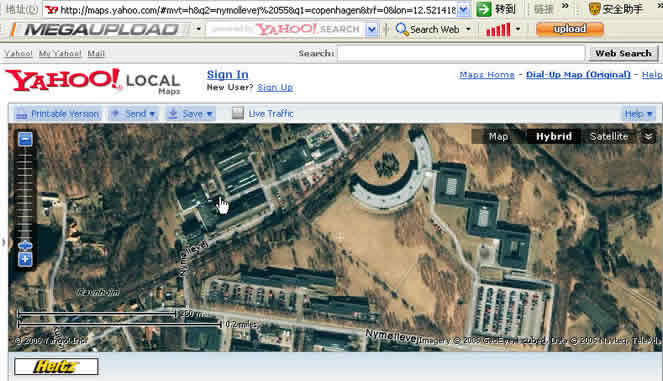Click the green go arrow icon
The image size is (663, 381).
(484, 9)
